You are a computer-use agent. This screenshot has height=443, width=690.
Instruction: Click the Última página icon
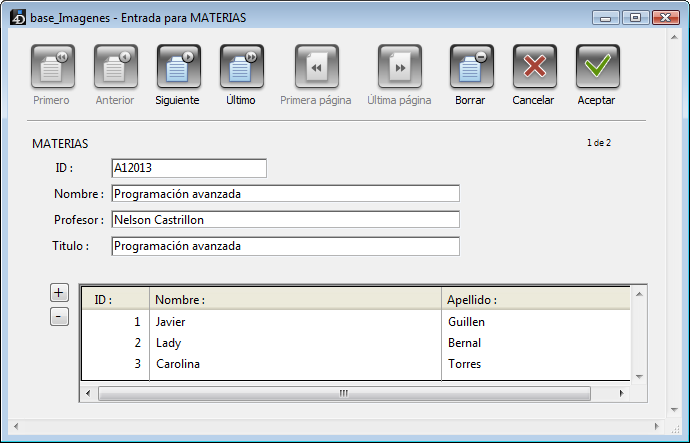[x=399, y=67]
